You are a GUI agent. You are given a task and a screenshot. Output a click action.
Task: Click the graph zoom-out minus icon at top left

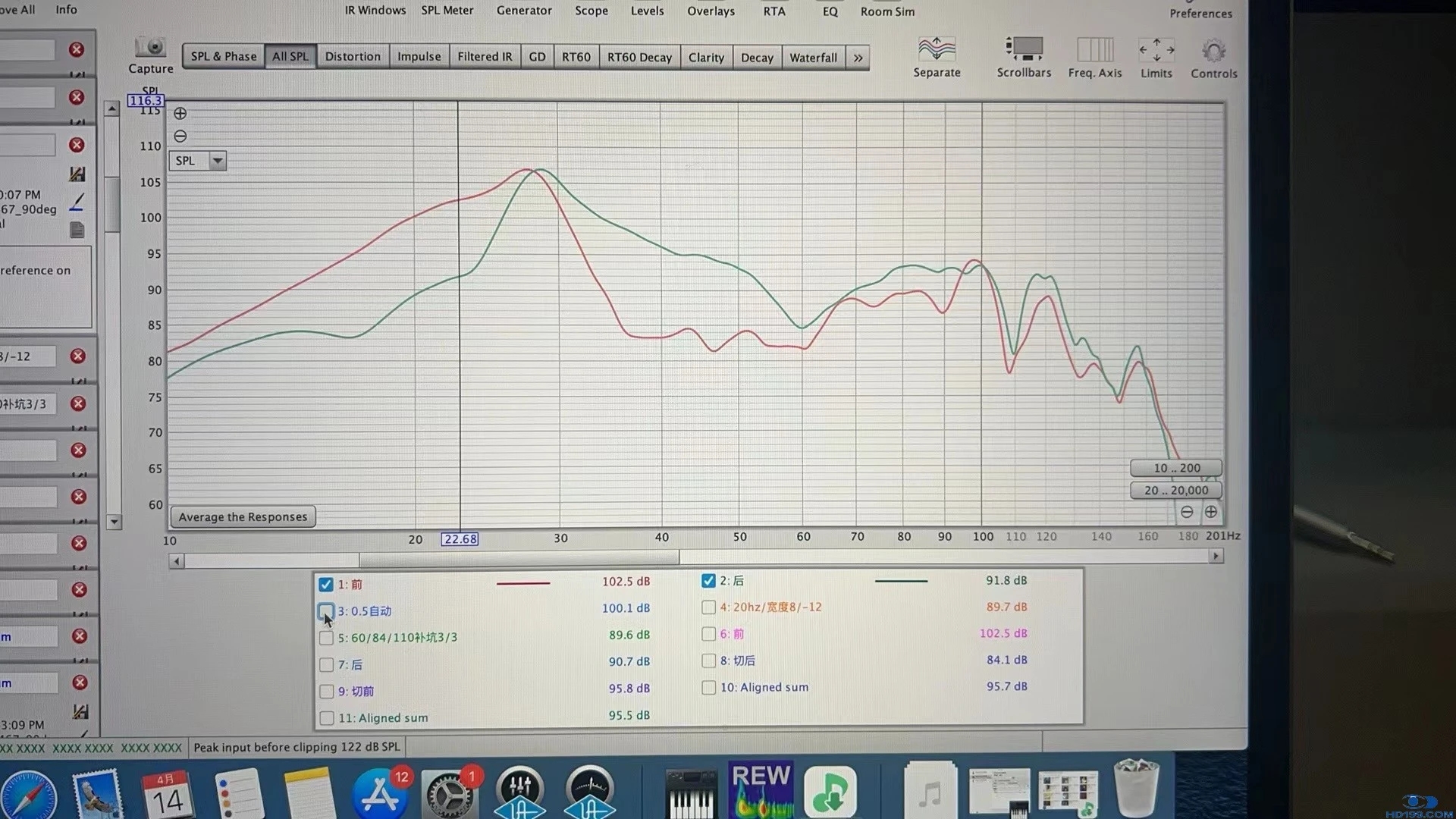(x=180, y=136)
